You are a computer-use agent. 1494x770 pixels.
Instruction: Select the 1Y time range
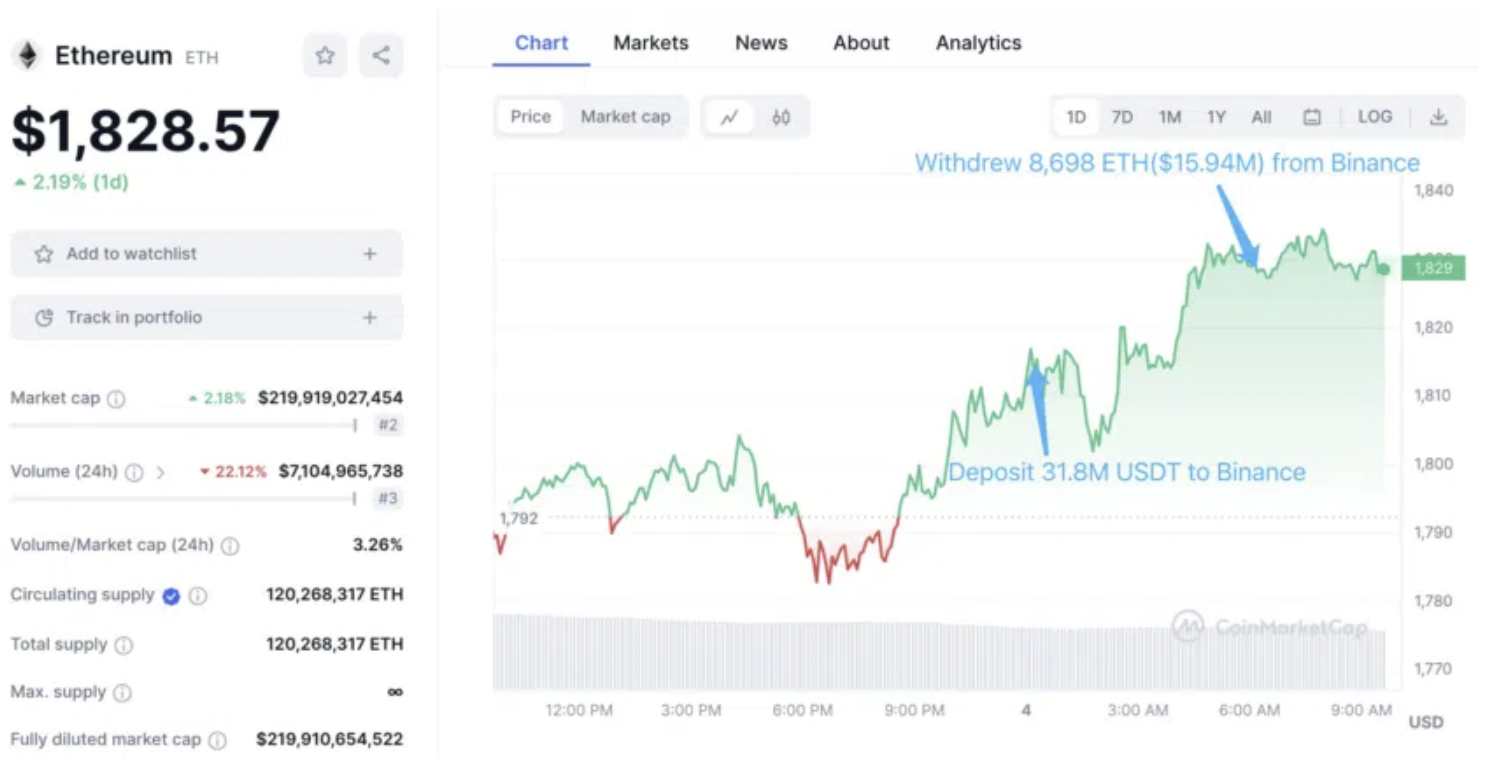tap(1216, 117)
